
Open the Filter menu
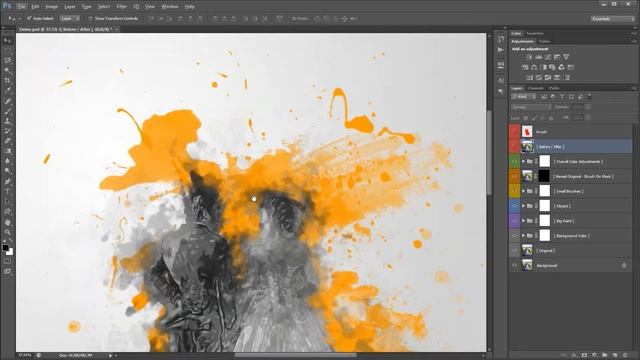click(121, 7)
